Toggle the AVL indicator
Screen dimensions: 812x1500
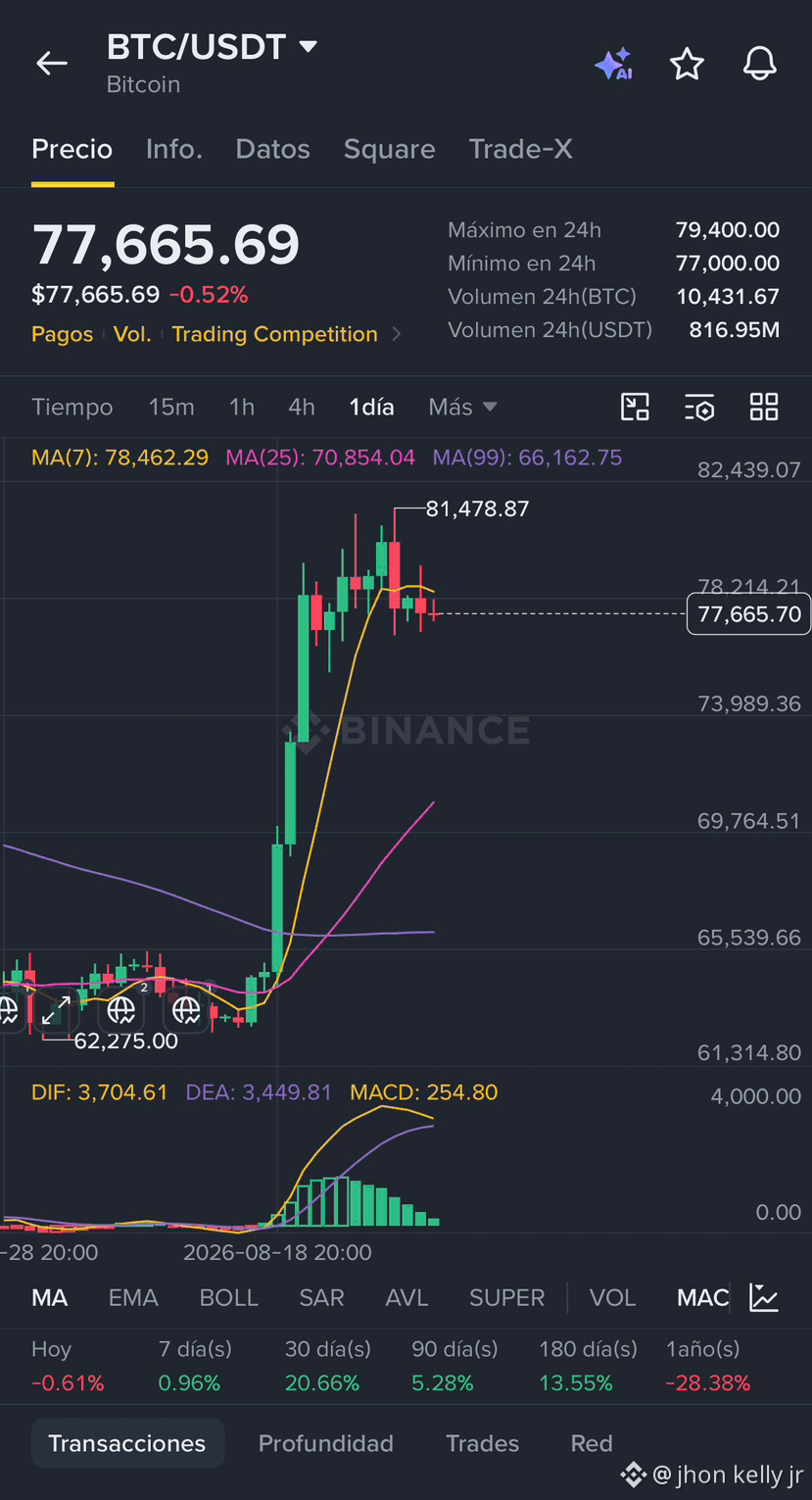point(406,1297)
